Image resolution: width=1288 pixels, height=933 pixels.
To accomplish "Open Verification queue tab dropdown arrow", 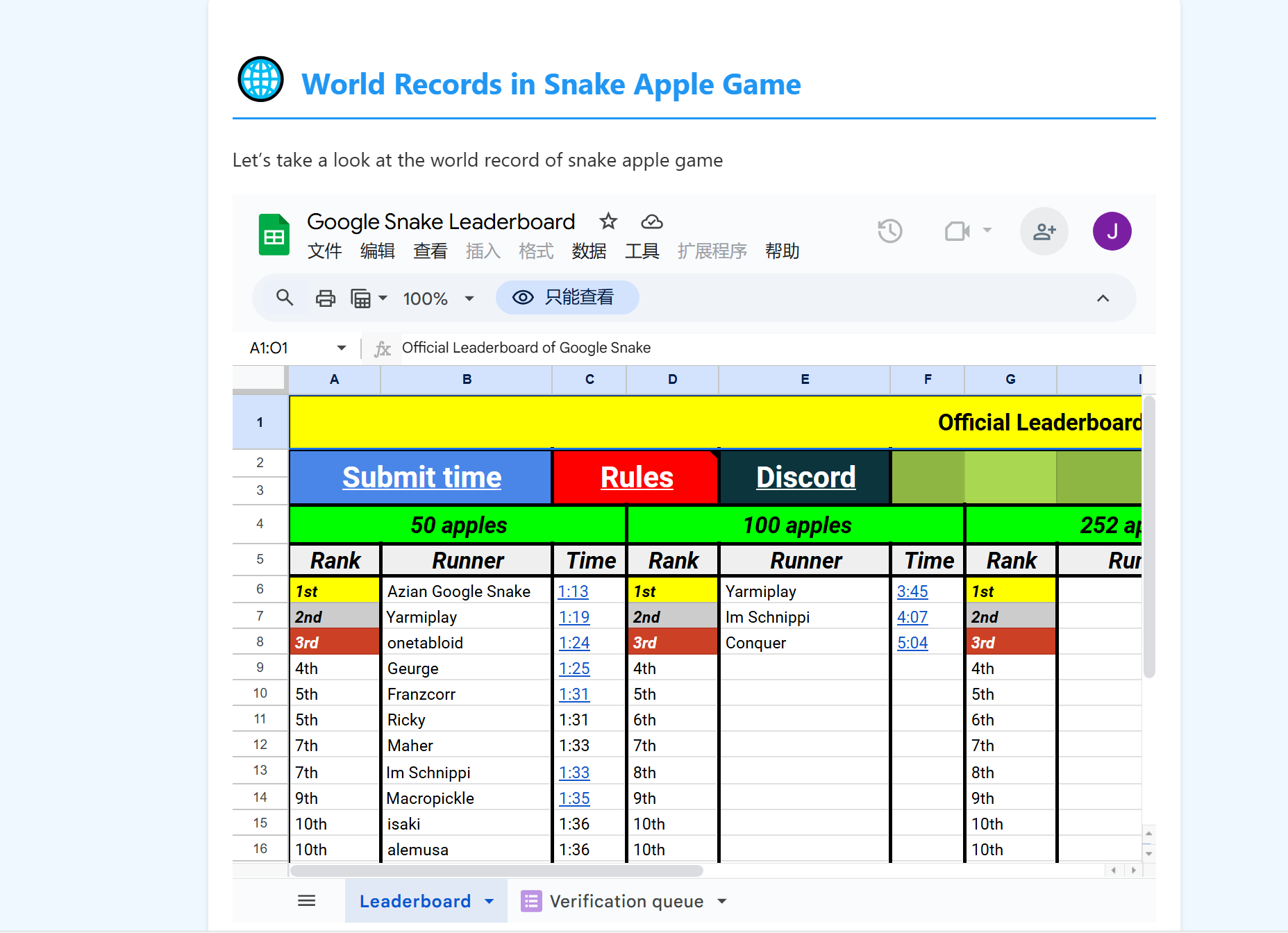I will 722,901.
